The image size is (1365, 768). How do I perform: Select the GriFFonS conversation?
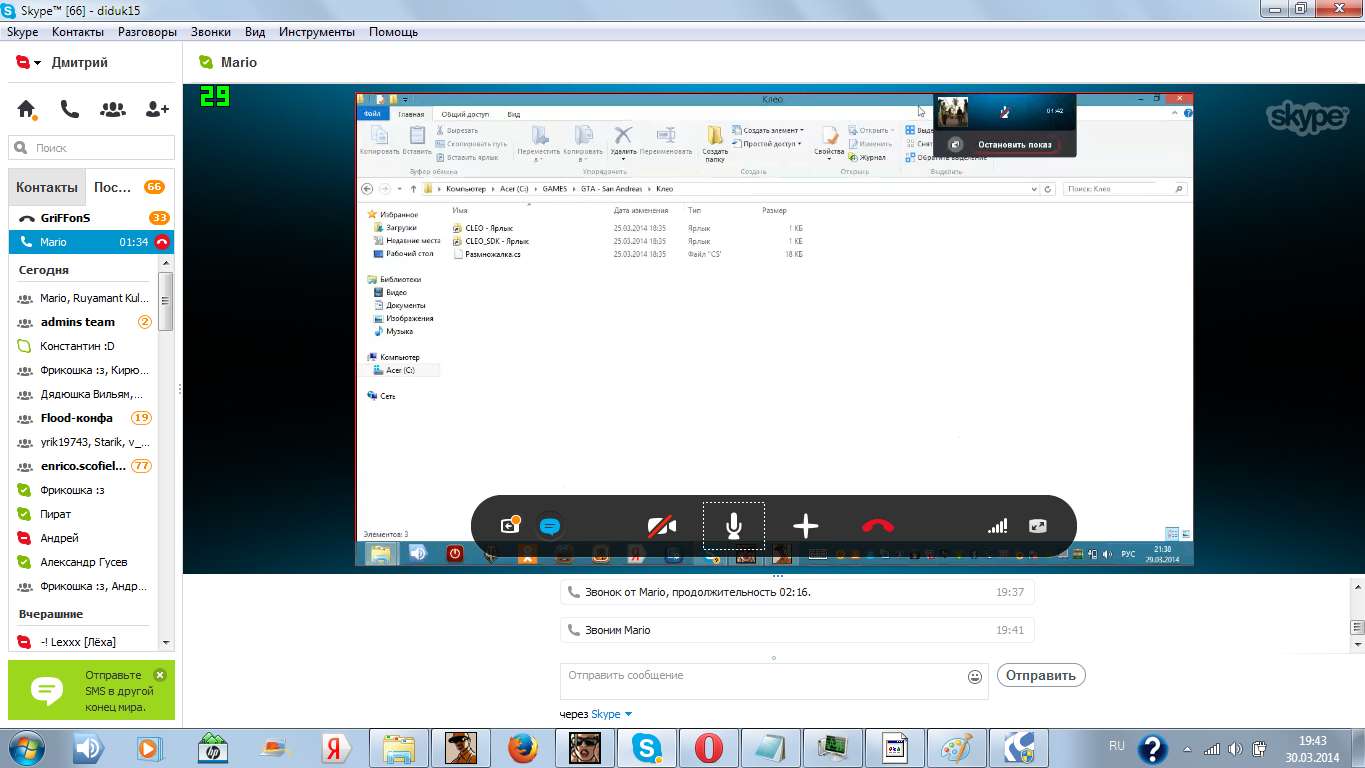91,218
